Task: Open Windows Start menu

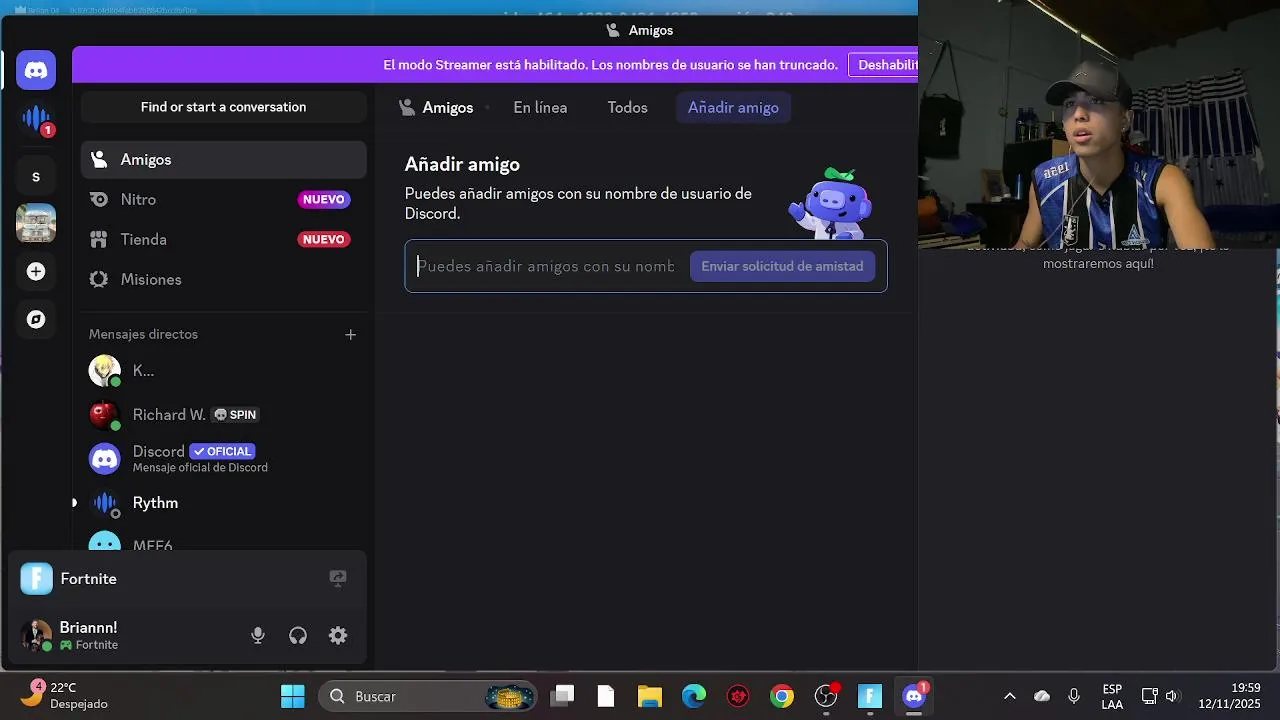Action: [293, 696]
